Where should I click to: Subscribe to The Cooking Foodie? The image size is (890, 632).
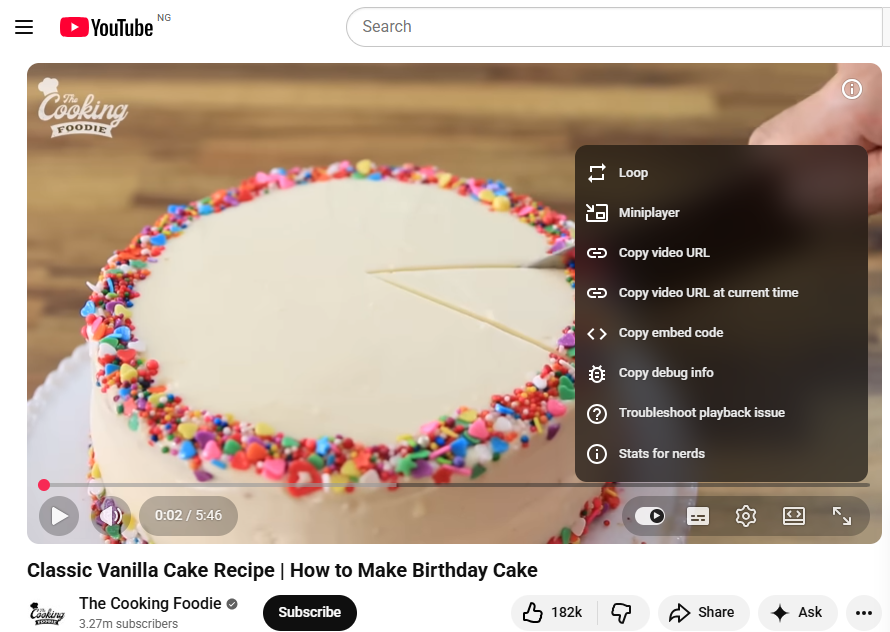309,612
